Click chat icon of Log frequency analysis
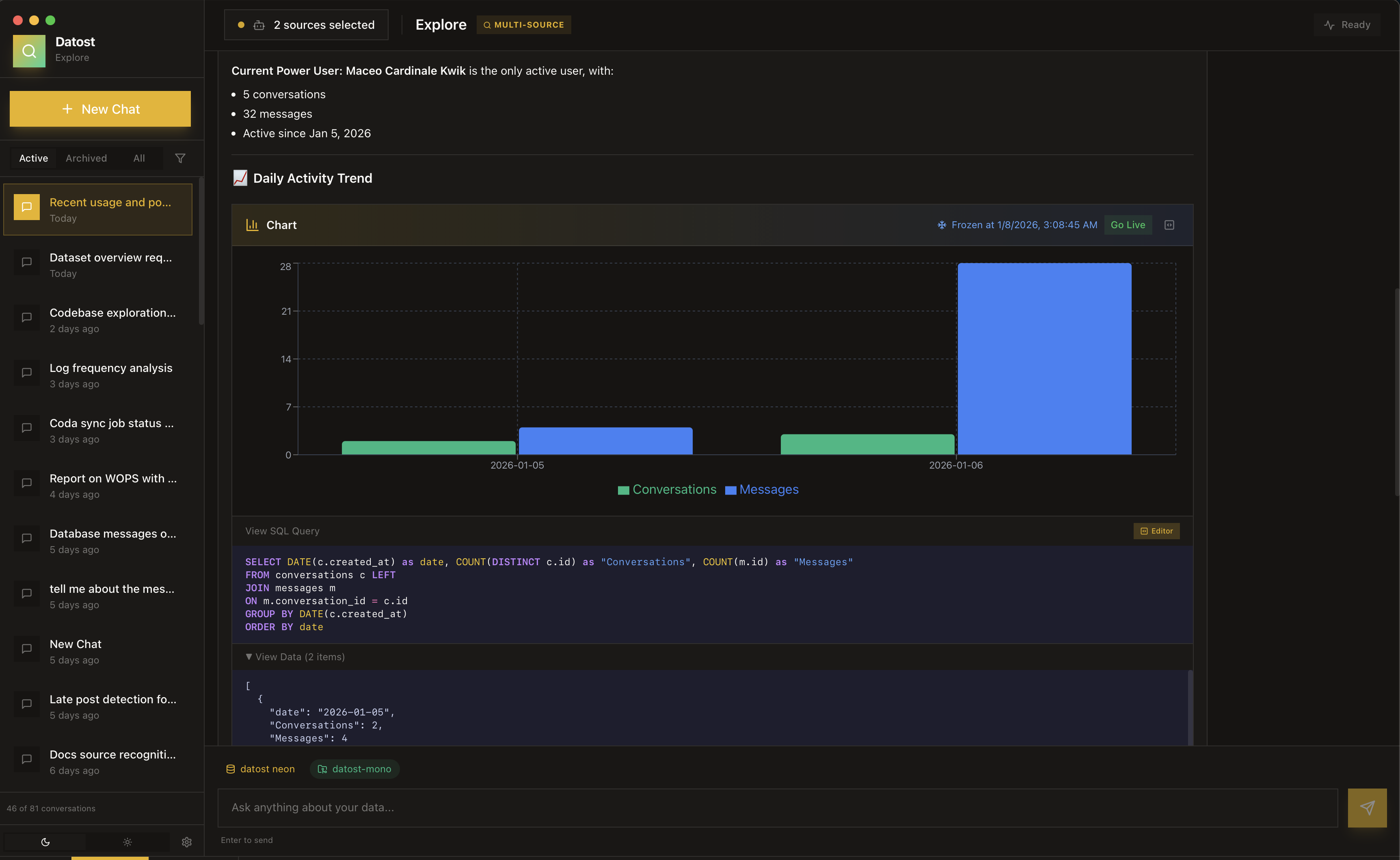The image size is (1400, 860). [27, 373]
